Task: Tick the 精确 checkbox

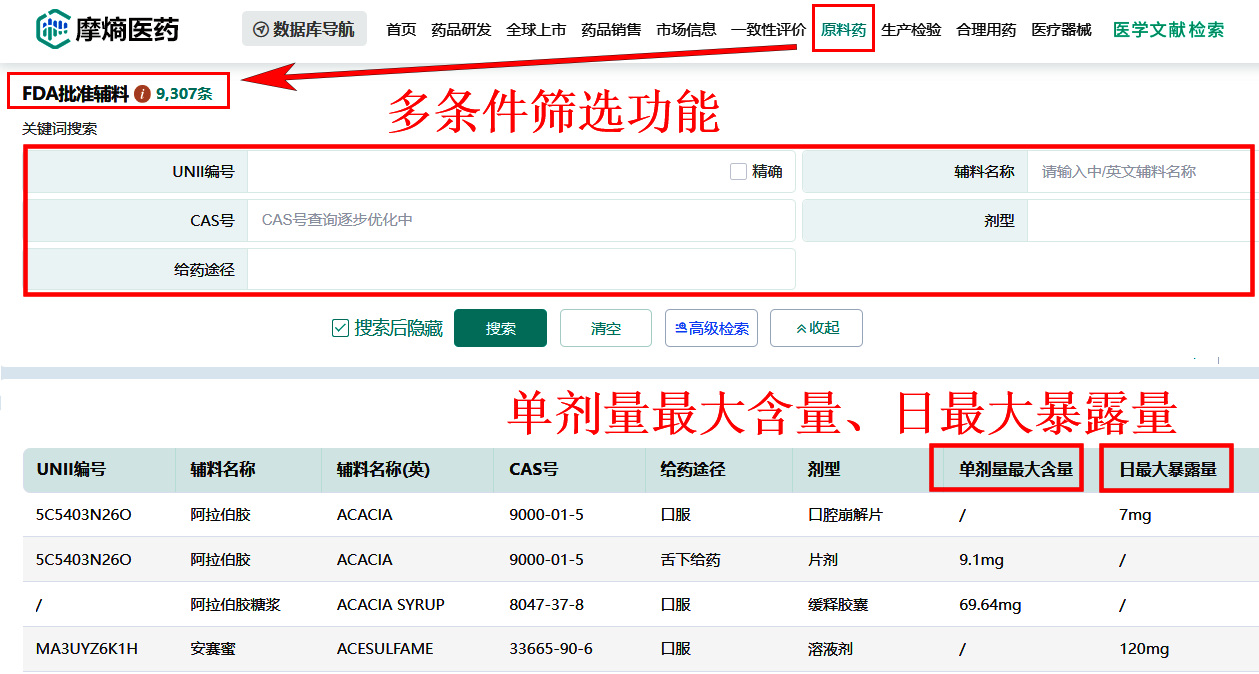Action: point(738,171)
